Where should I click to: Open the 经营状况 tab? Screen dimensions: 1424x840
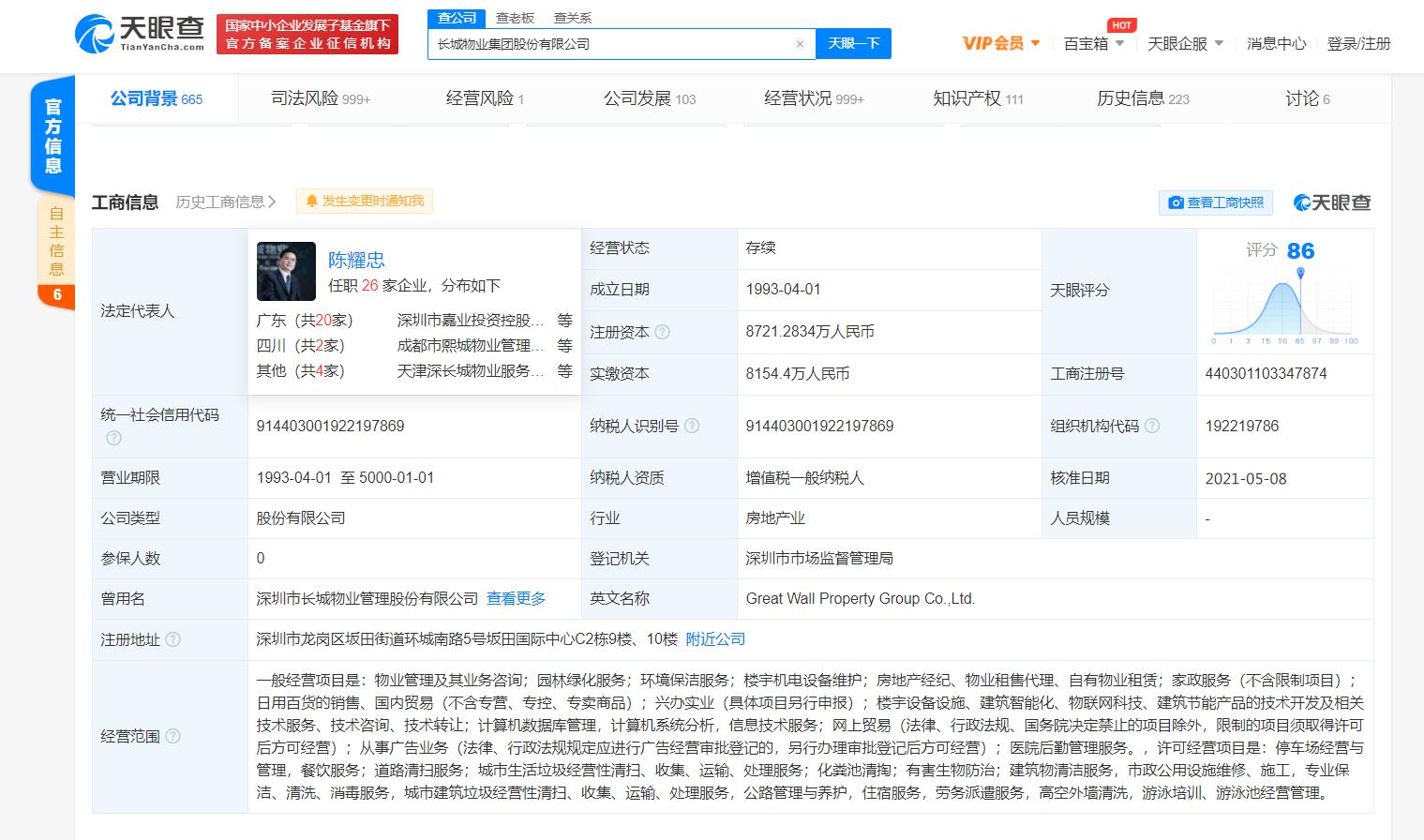click(x=814, y=98)
